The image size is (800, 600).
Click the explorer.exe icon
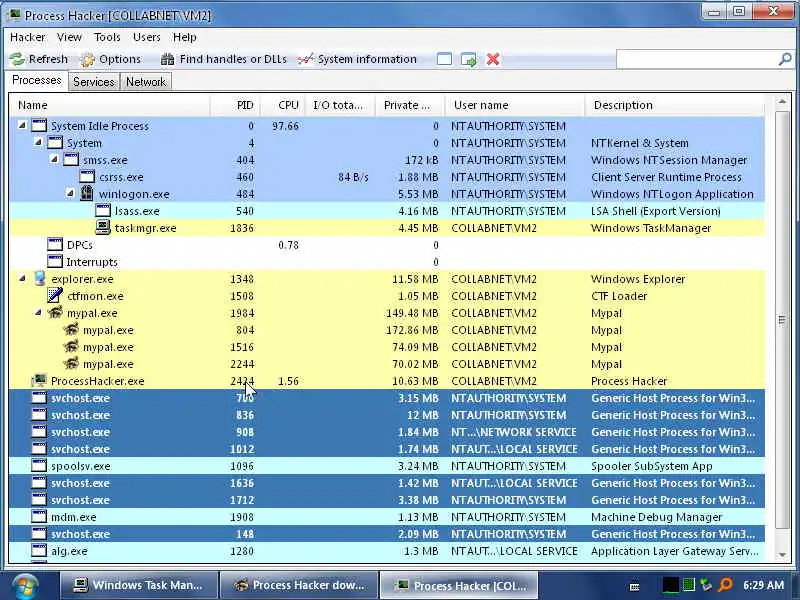click(x=39, y=279)
